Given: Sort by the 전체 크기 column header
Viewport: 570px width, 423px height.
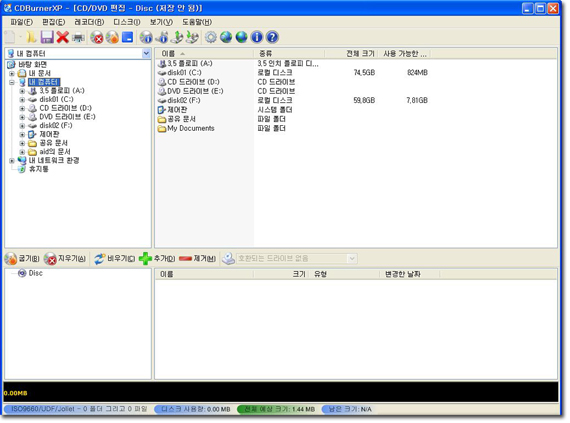Looking at the screenshot, I should 352,54.
